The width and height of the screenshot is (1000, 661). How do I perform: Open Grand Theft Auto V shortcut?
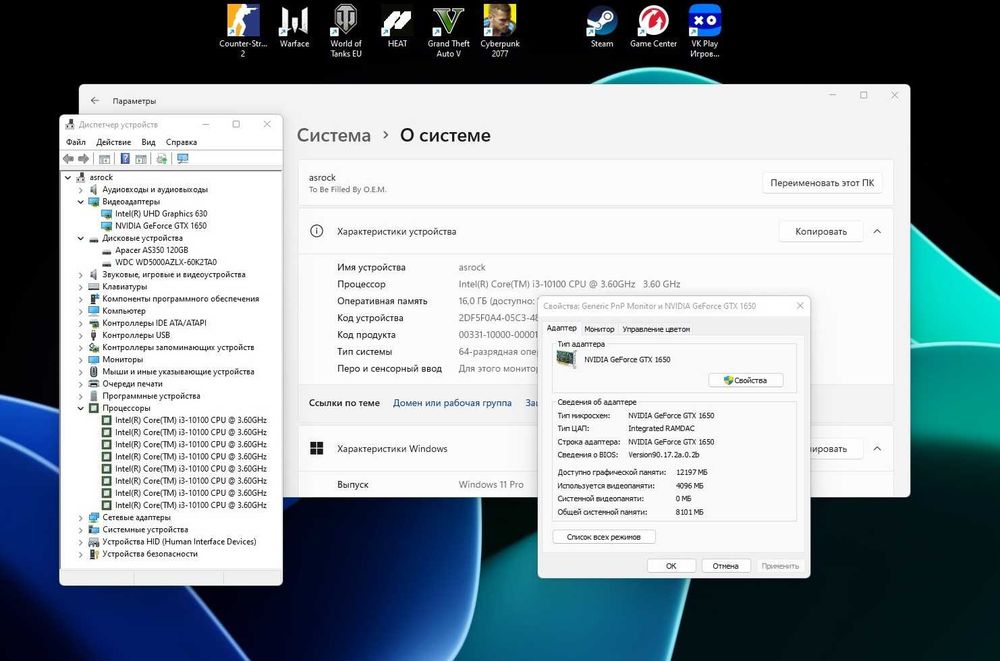(x=448, y=31)
